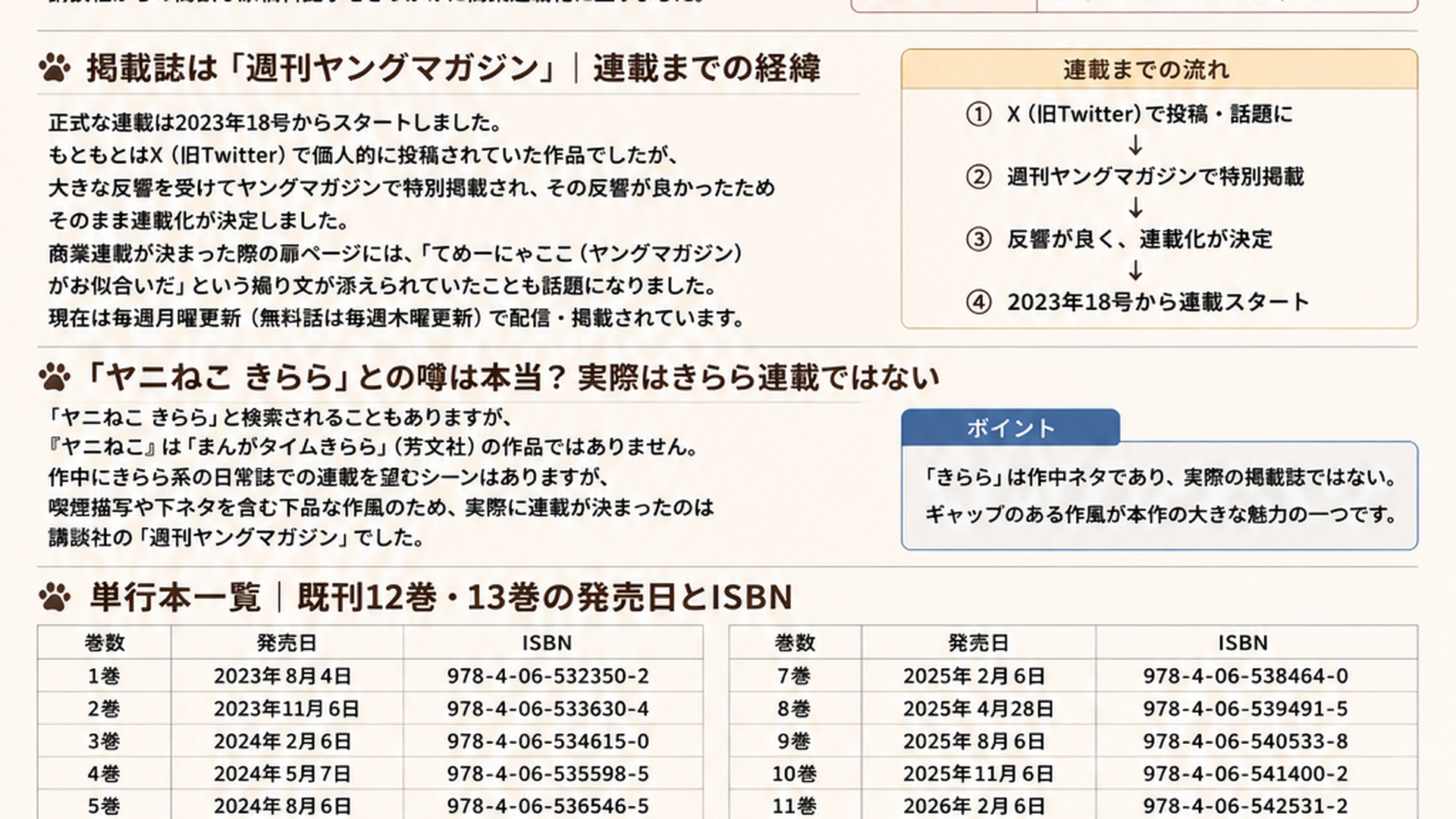Image resolution: width=1456 pixels, height=819 pixels.
Task: Click the release date 2024年 8月 6日
Action: click(x=283, y=805)
